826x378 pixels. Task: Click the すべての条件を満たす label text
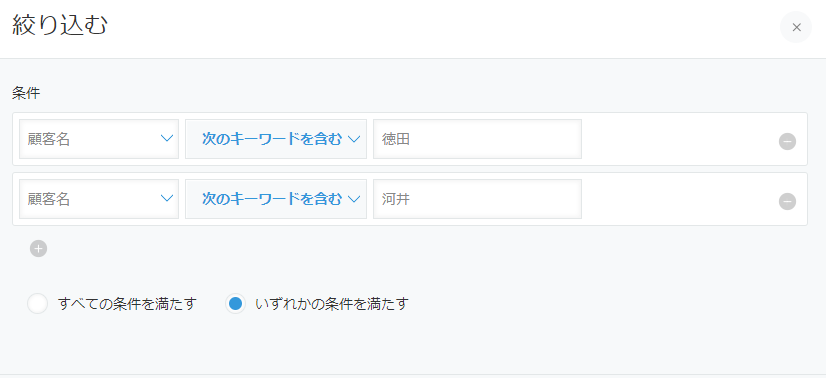127,304
